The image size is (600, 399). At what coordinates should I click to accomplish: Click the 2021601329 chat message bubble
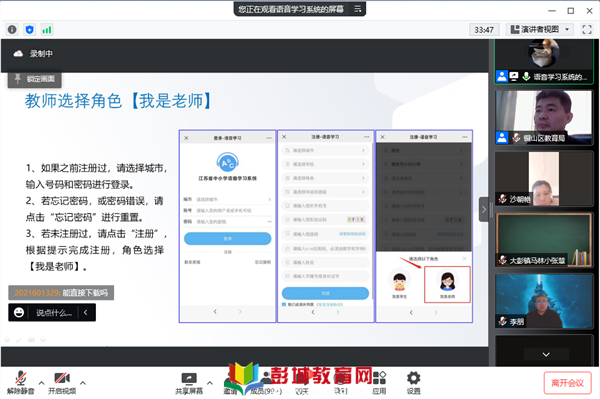coord(61,293)
